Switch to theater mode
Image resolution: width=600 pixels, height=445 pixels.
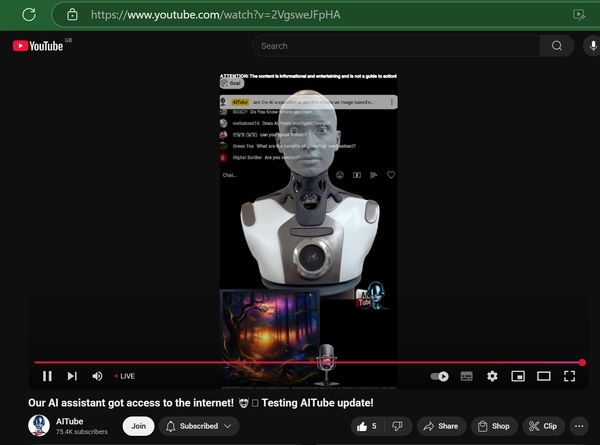[x=543, y=377]
